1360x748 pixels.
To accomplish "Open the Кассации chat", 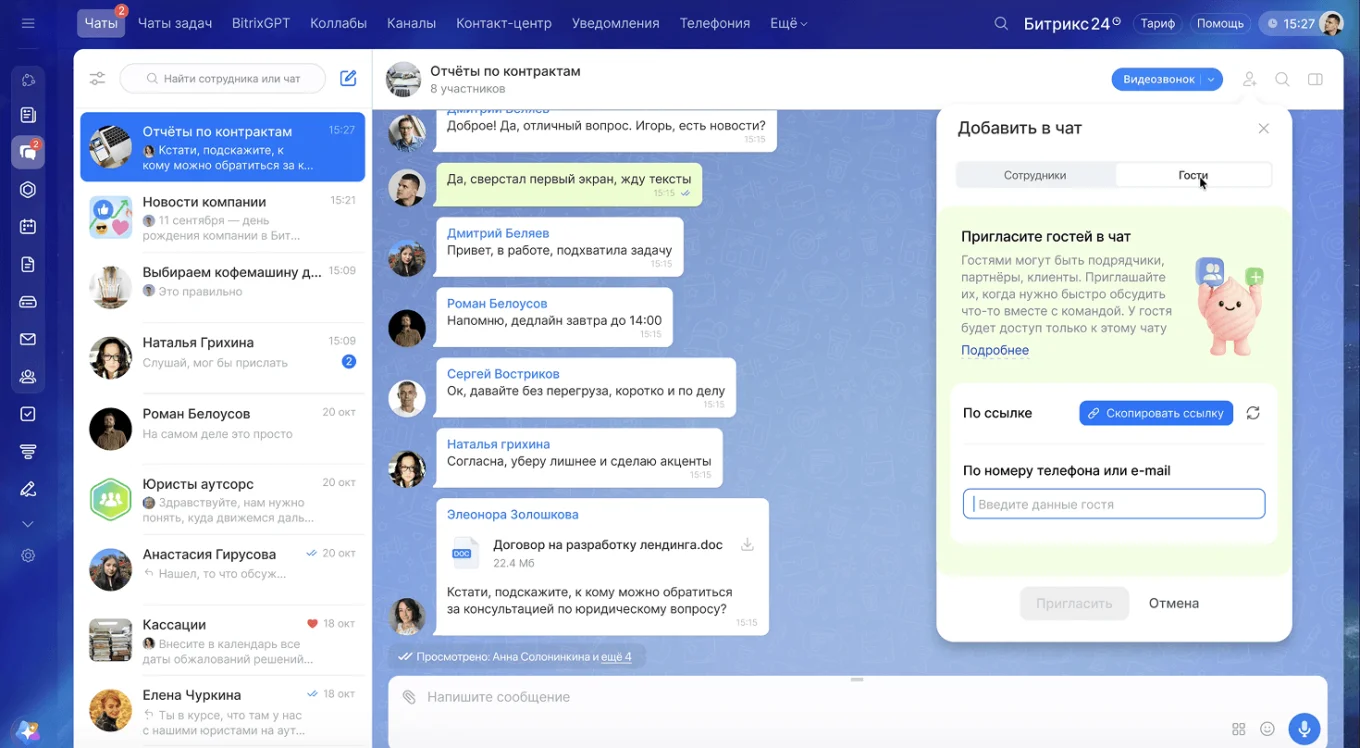I will click(222, 640).
